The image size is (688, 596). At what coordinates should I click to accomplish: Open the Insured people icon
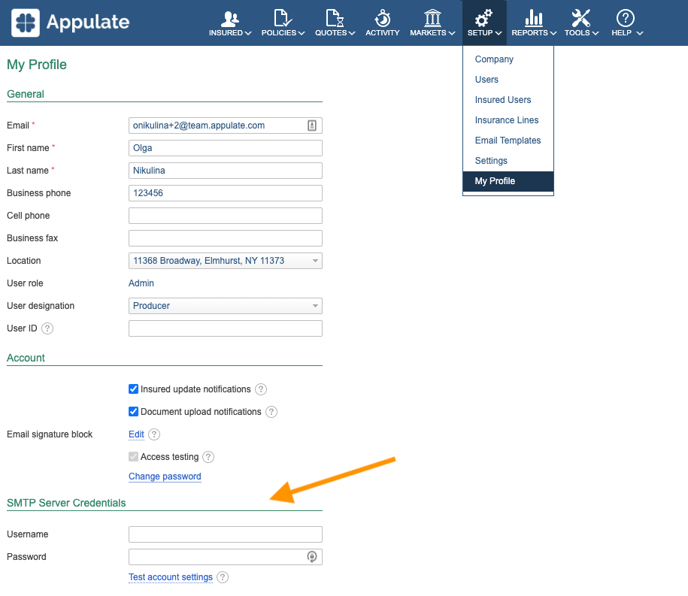pos(229,18)
